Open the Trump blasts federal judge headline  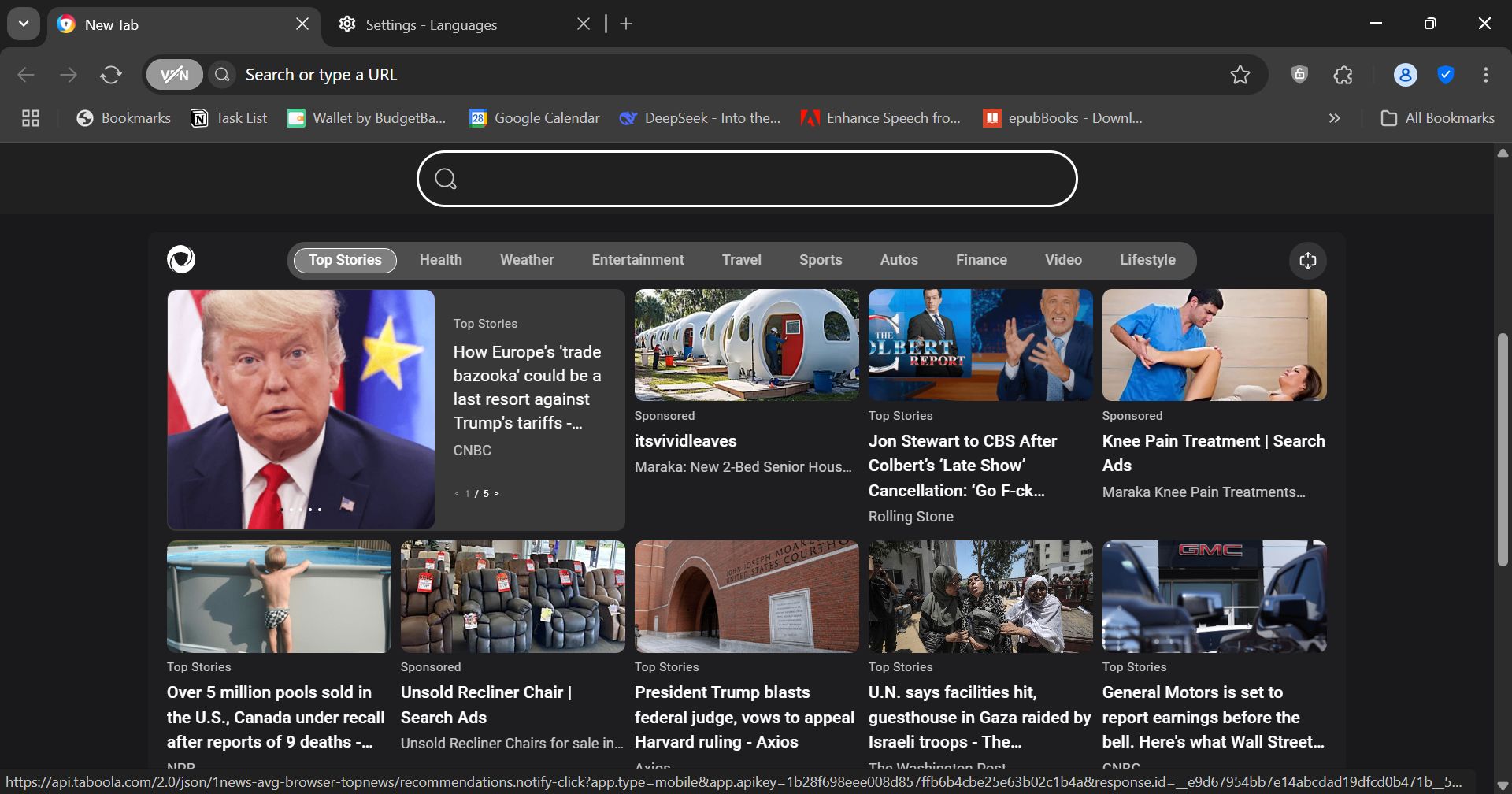[x=744, y=717]
